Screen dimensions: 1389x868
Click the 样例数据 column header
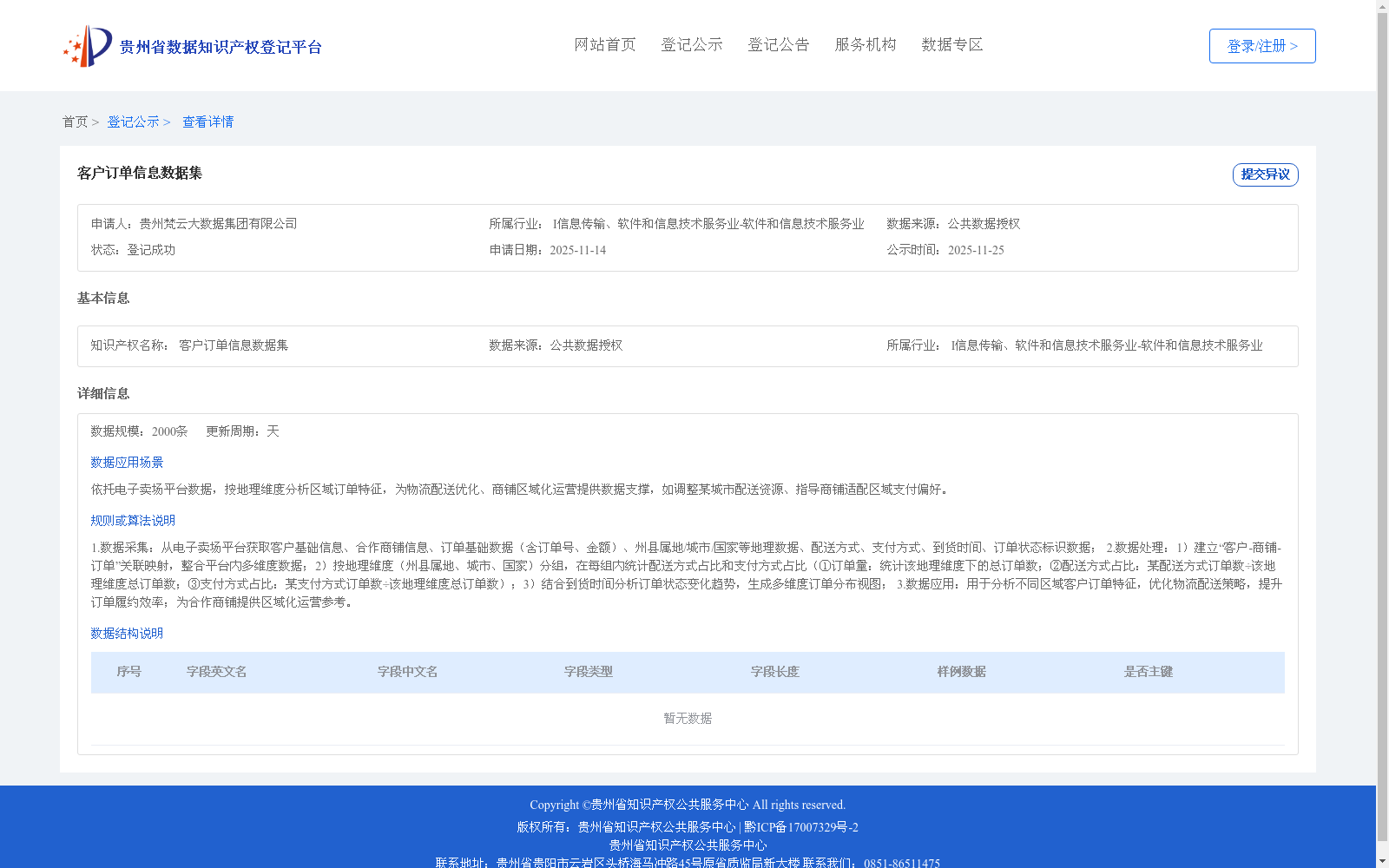[x=962, y=672]
